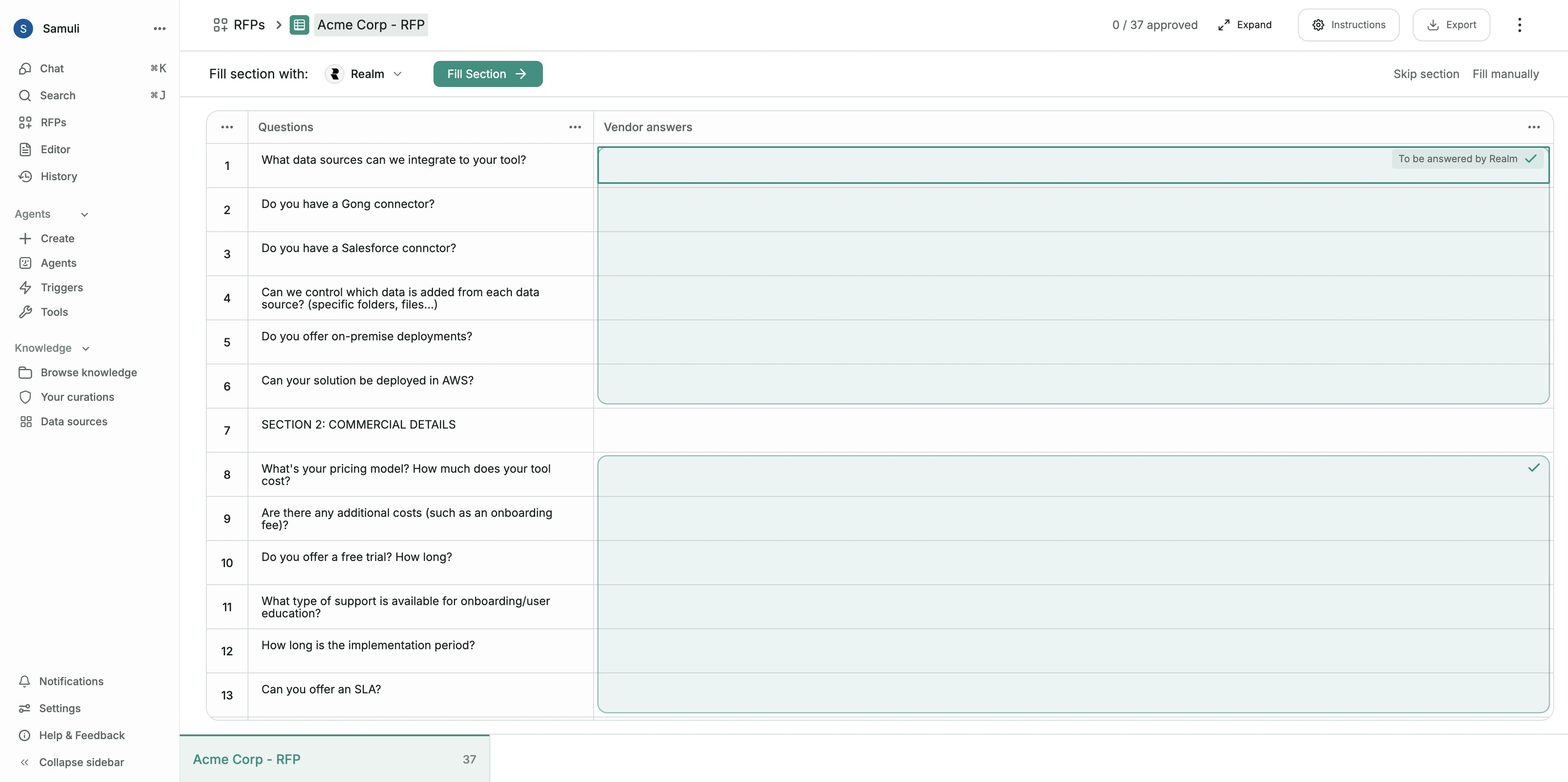Click the Fill manually link
This screenshot has width=1568, height=782.
coord(1505,74)
